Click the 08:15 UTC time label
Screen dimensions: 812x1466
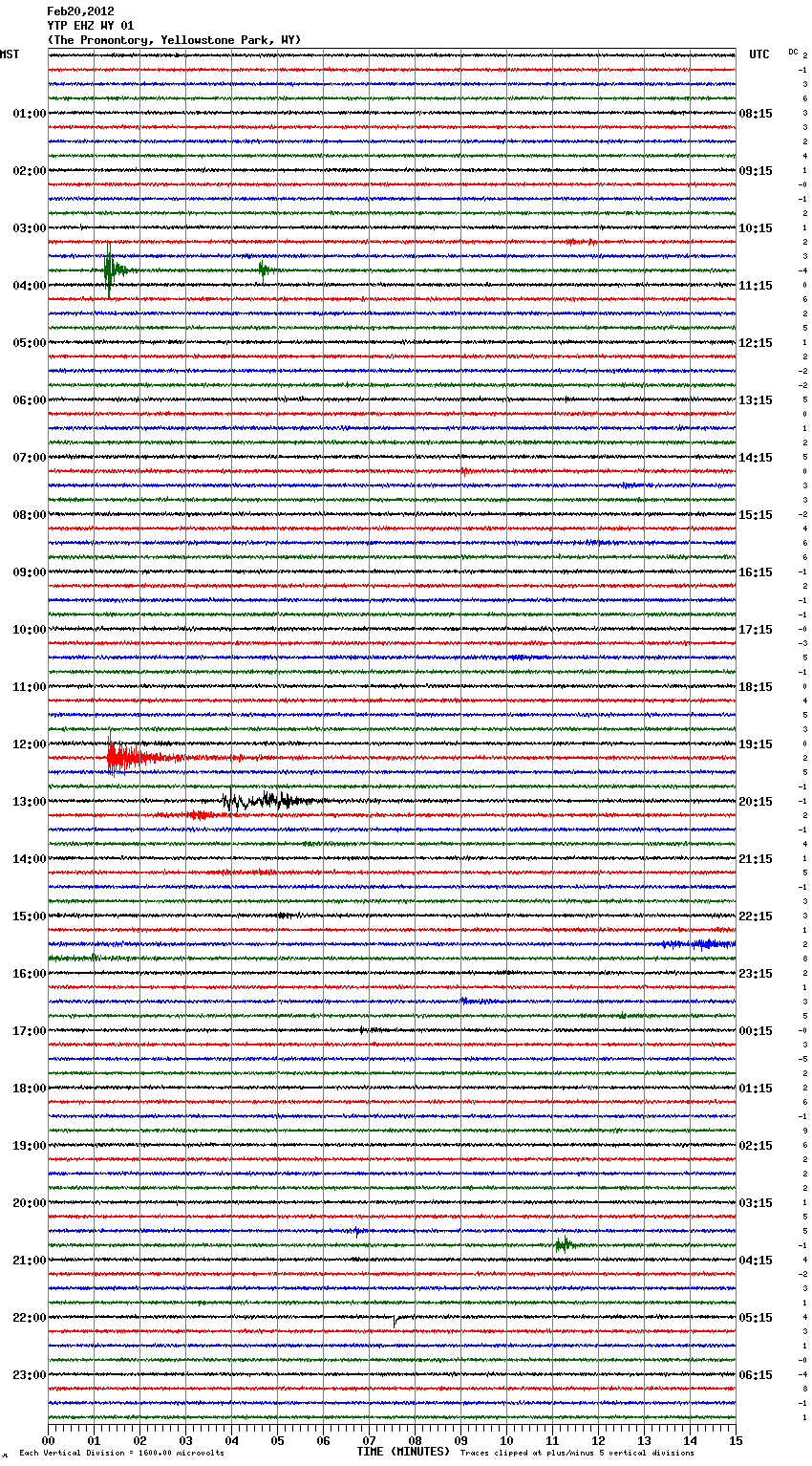(x=756, y=114)
